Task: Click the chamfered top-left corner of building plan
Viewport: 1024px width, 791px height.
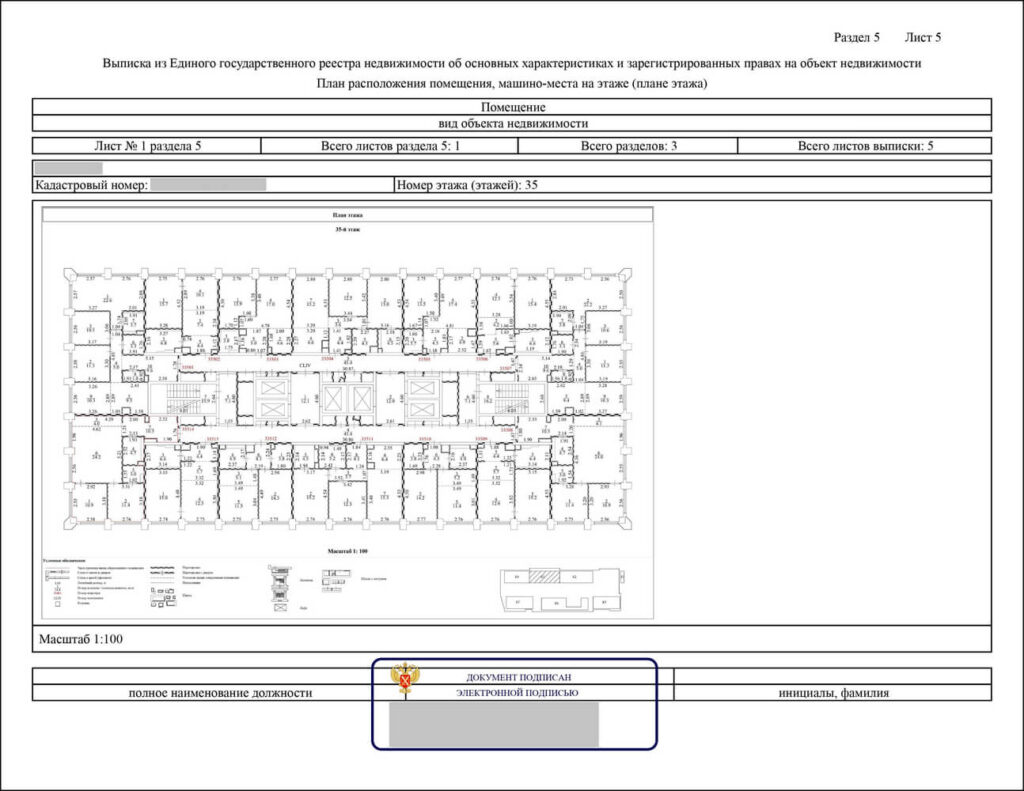Action: point(69,274)
